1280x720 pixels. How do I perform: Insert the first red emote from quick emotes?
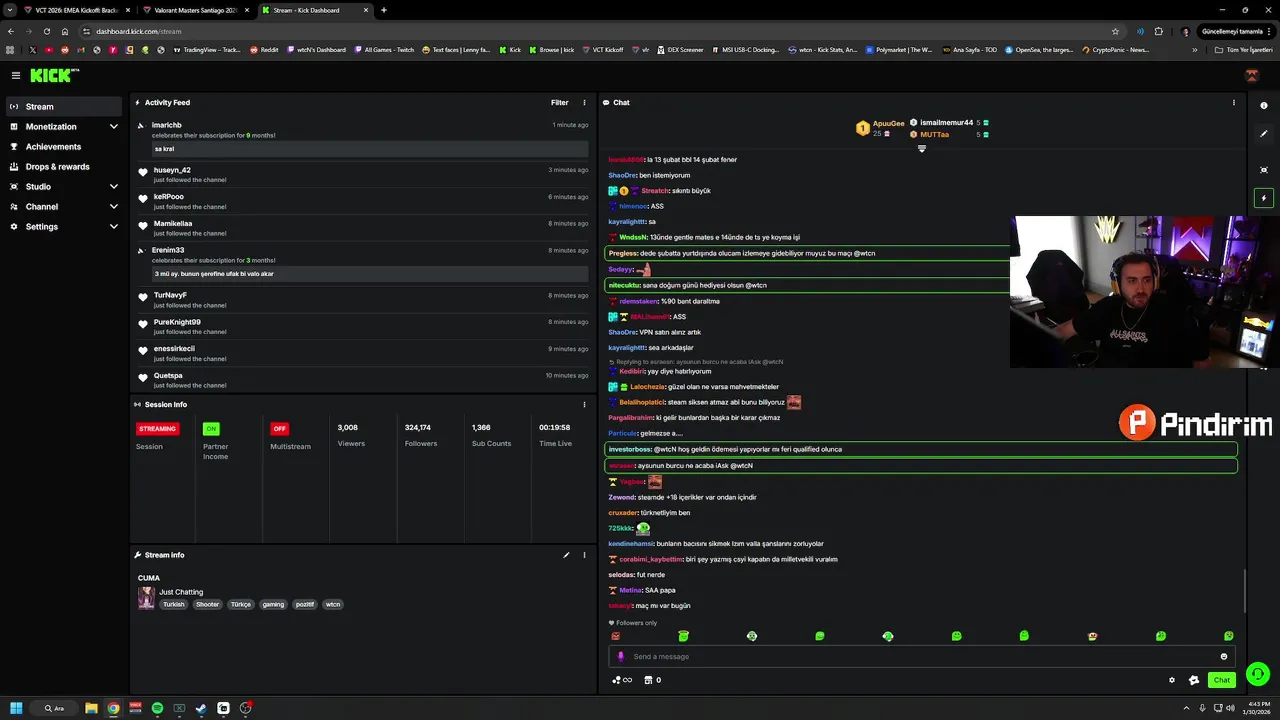[615, 636]
